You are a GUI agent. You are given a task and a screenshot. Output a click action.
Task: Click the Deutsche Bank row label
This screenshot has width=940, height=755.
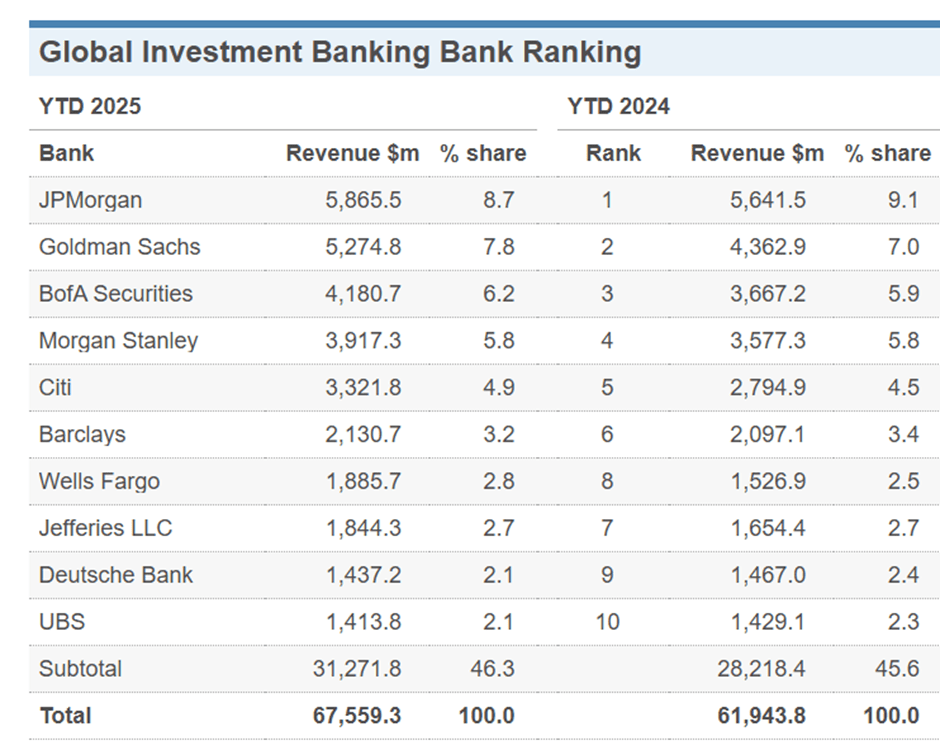coord(116,575)
